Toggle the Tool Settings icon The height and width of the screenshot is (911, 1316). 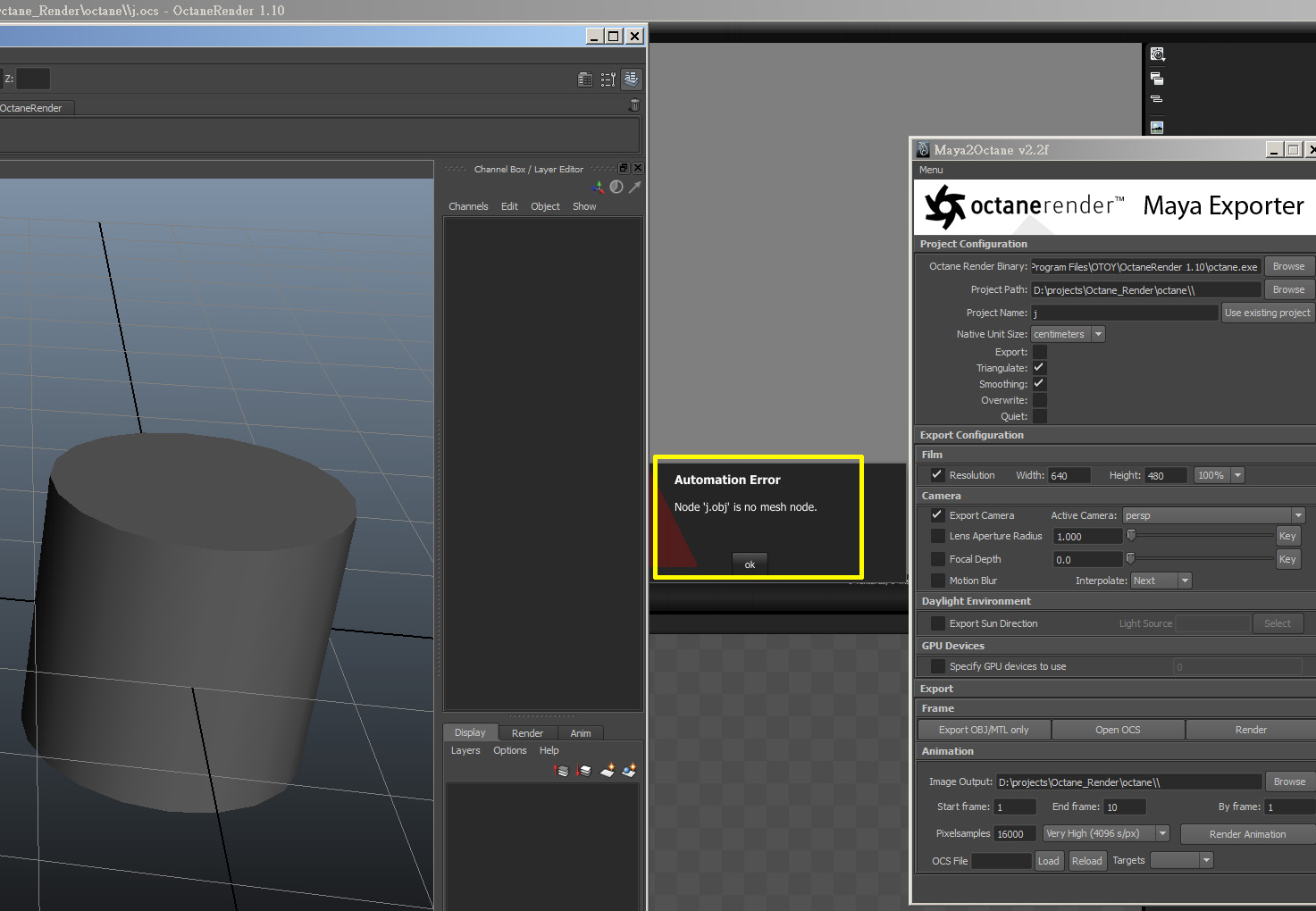[608, 79]
